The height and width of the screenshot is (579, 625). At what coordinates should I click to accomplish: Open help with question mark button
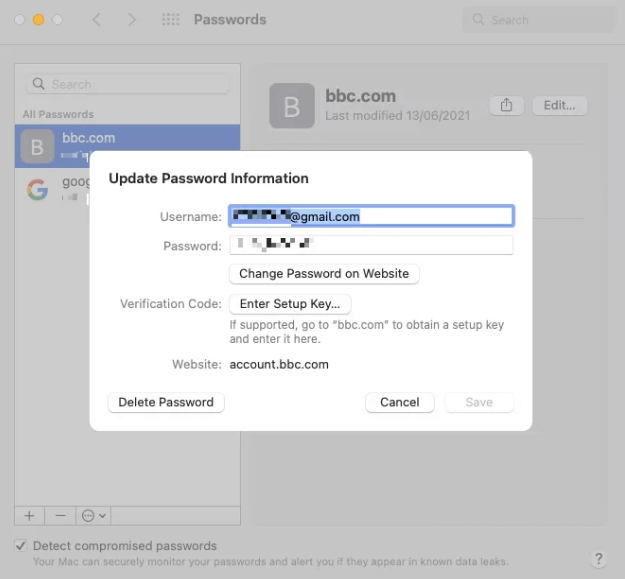tap(598, 558)
